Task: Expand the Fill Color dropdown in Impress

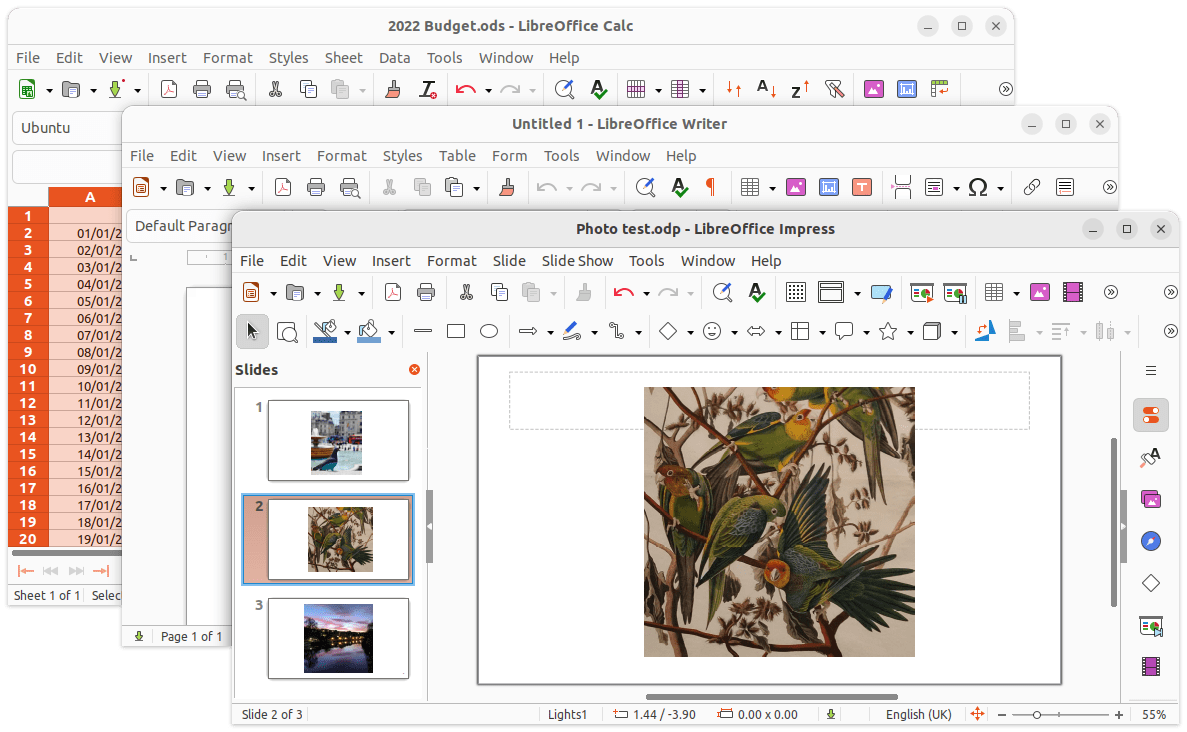Action: [391, 332]
